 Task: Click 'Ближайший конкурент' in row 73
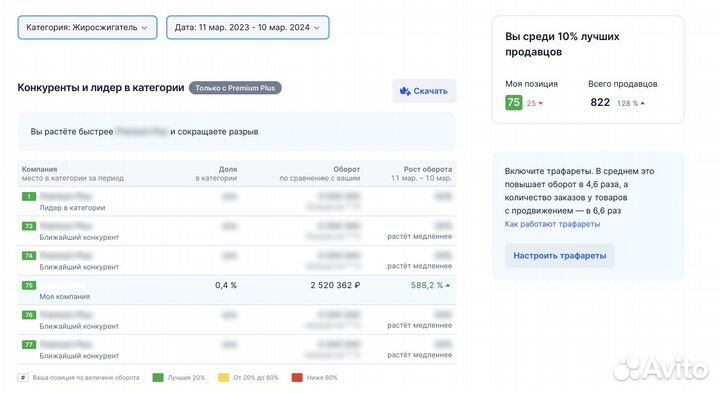pos(79,237)
